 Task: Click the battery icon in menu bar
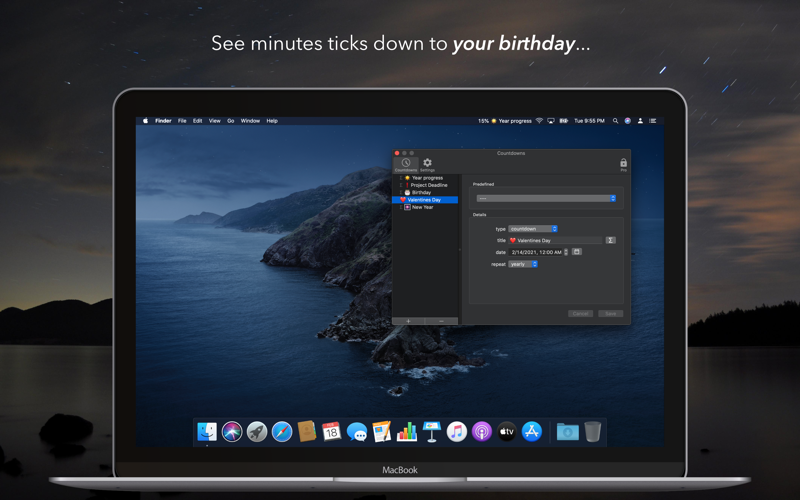point(564,121)
